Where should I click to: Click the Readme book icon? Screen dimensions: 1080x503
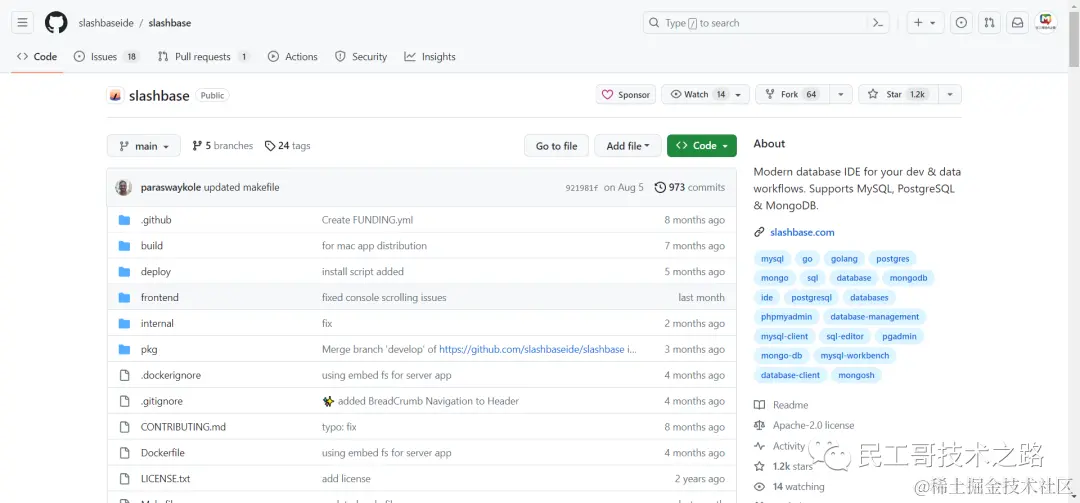coord(759,405)
